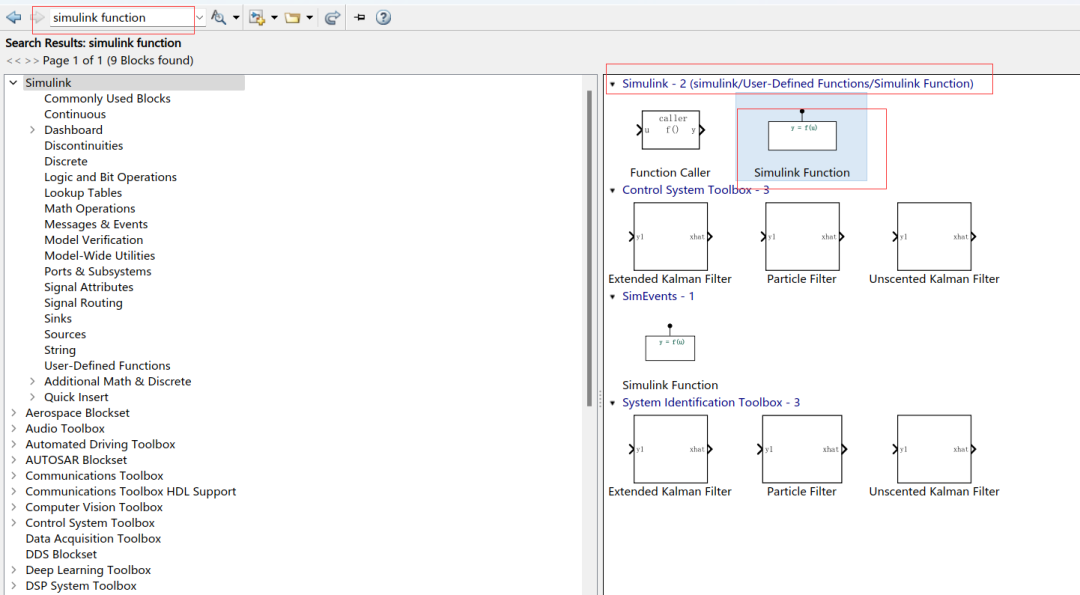The width and height of the screenshot is (1080, 595).
Task: Click the forward navigation arrow
Action: 36,17
